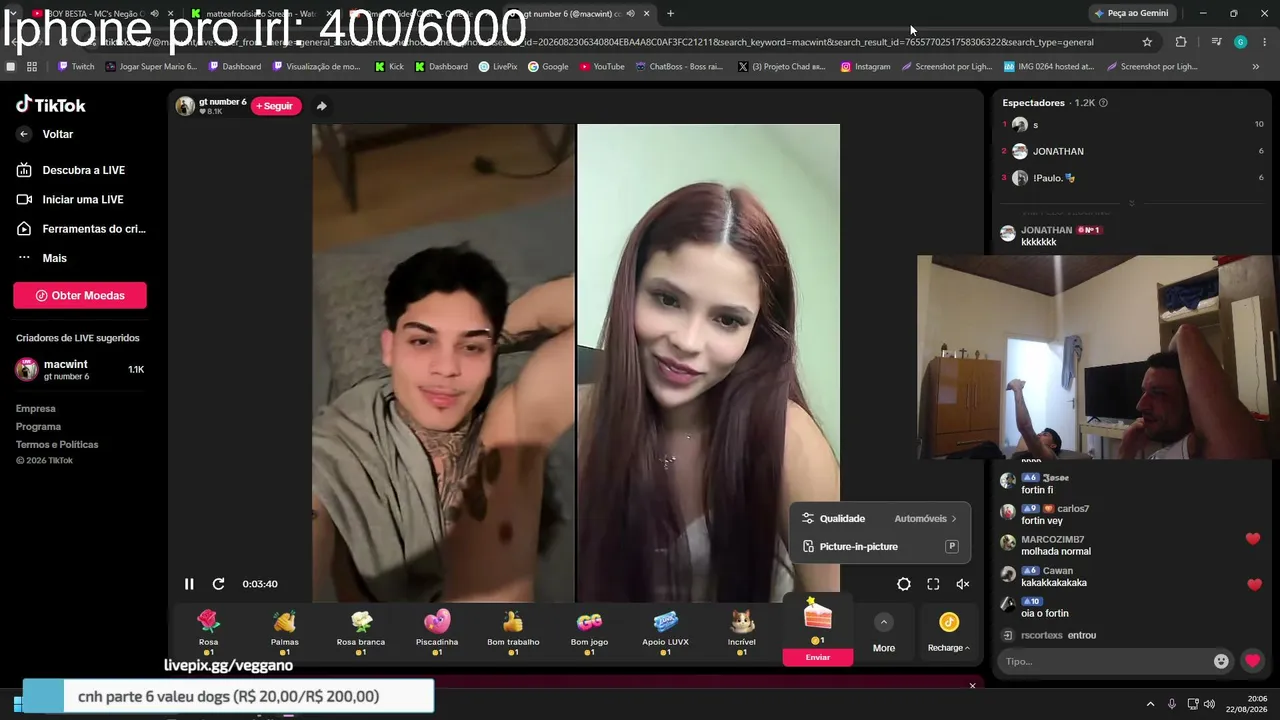Open the taskbar volume control
This screenshot has width=1280, height=720.
click(x=1210, y=704)
